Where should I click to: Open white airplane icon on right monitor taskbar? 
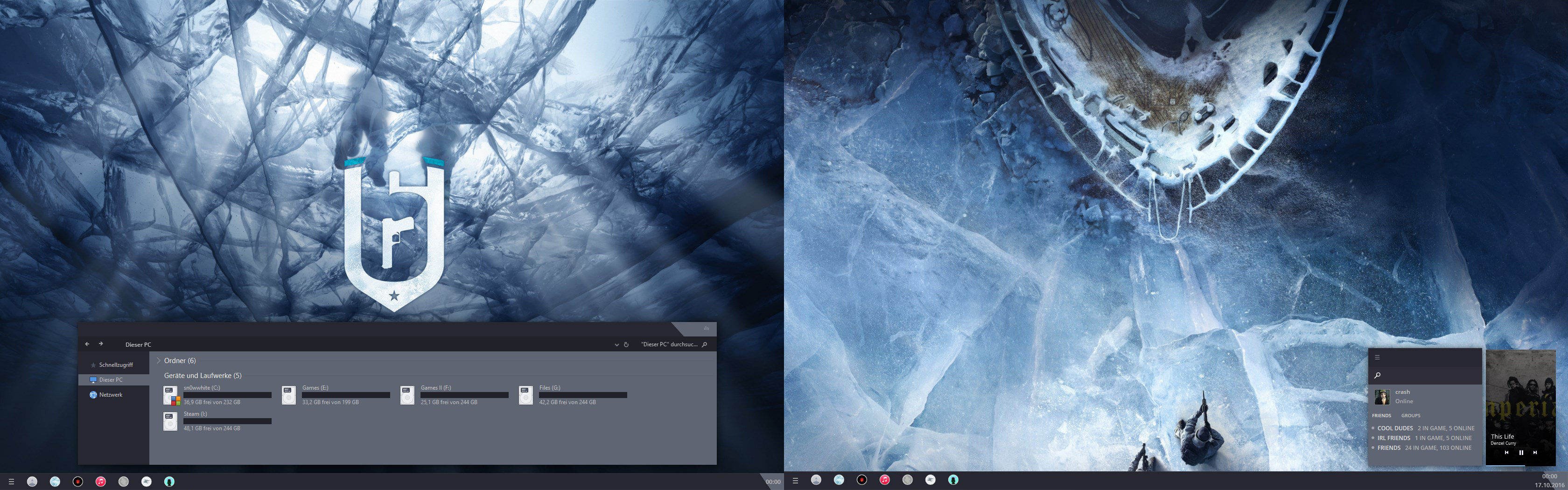930,480
